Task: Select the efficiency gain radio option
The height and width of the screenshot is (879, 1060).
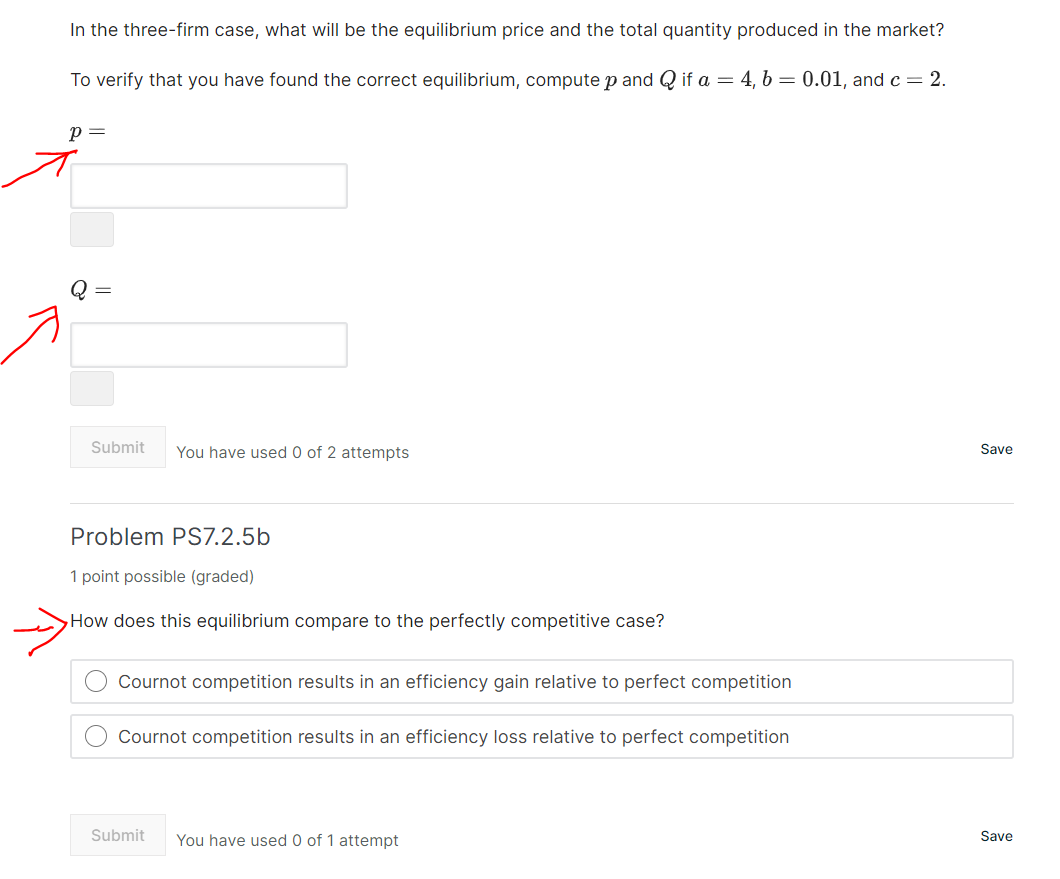Action: point(96,681)
